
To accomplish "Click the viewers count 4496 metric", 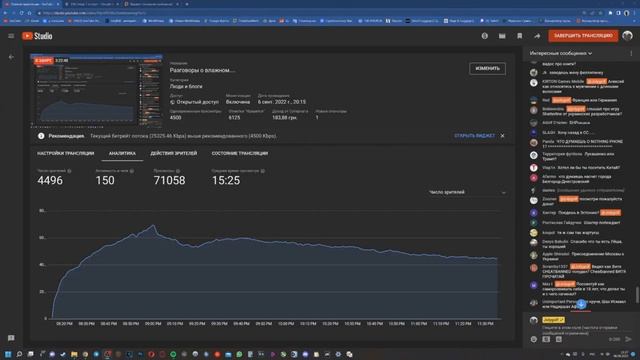I will [50, 180].
